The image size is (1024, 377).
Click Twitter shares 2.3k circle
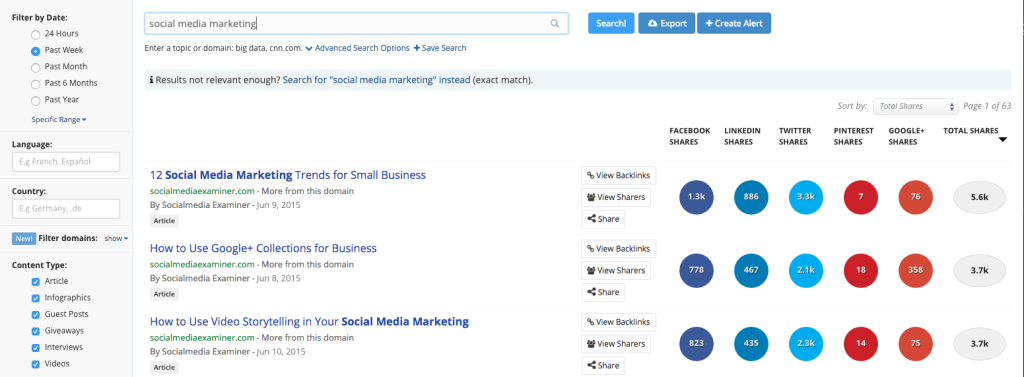pos(806,344)
